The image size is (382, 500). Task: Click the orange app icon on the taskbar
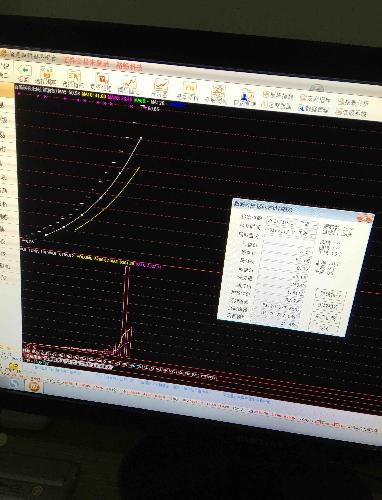tap(34, 387)
